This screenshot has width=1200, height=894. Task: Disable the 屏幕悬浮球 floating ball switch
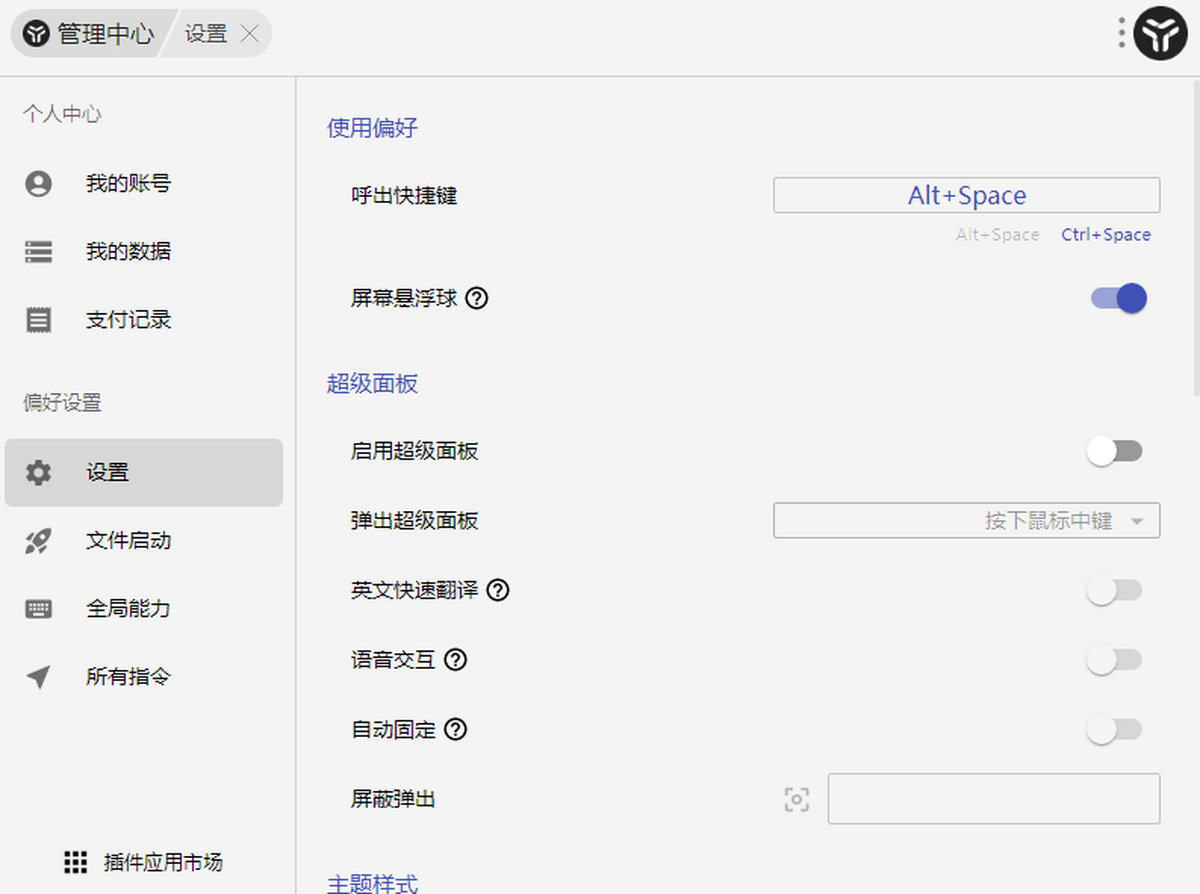click(1117, 298)
